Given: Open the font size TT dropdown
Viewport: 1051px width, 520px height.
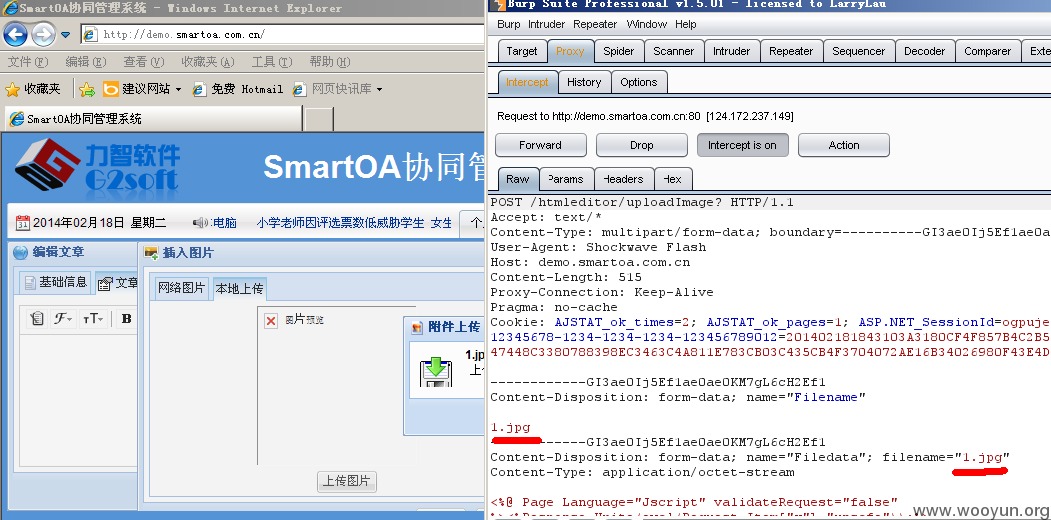Looking at the screenshot, I should click(92, 319).
